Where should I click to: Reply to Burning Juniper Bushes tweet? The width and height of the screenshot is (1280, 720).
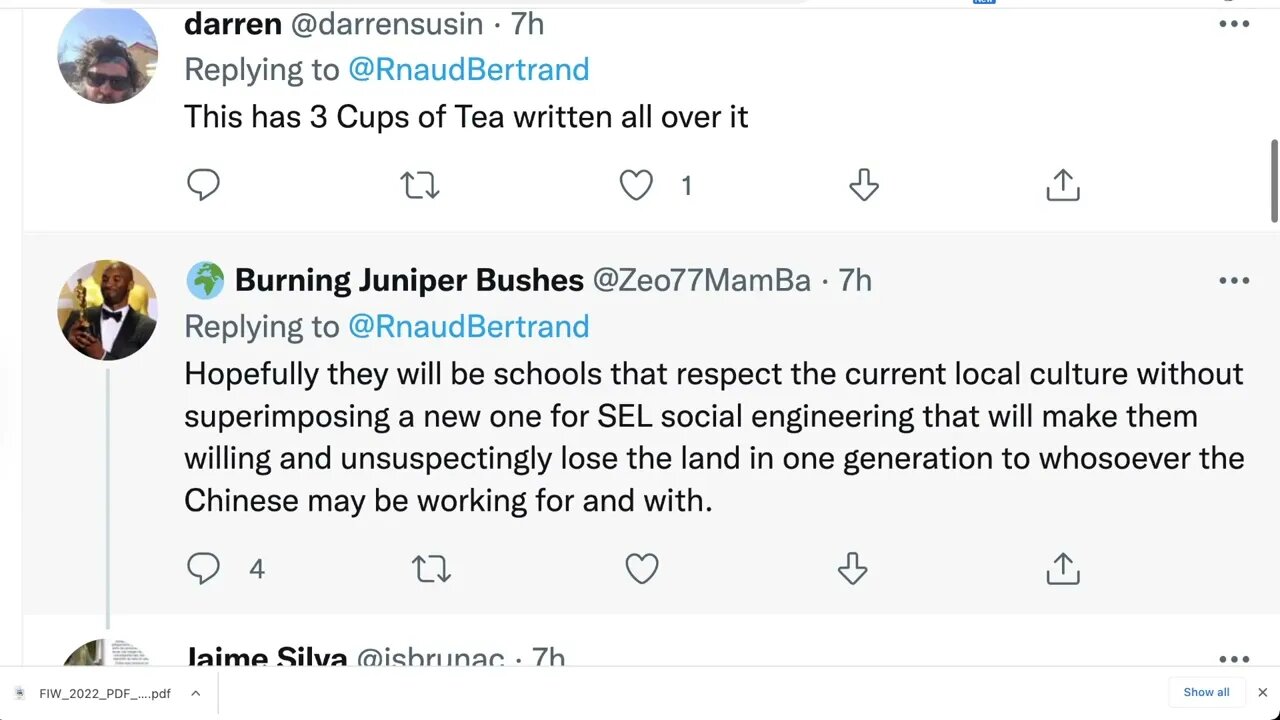[203, 568]
